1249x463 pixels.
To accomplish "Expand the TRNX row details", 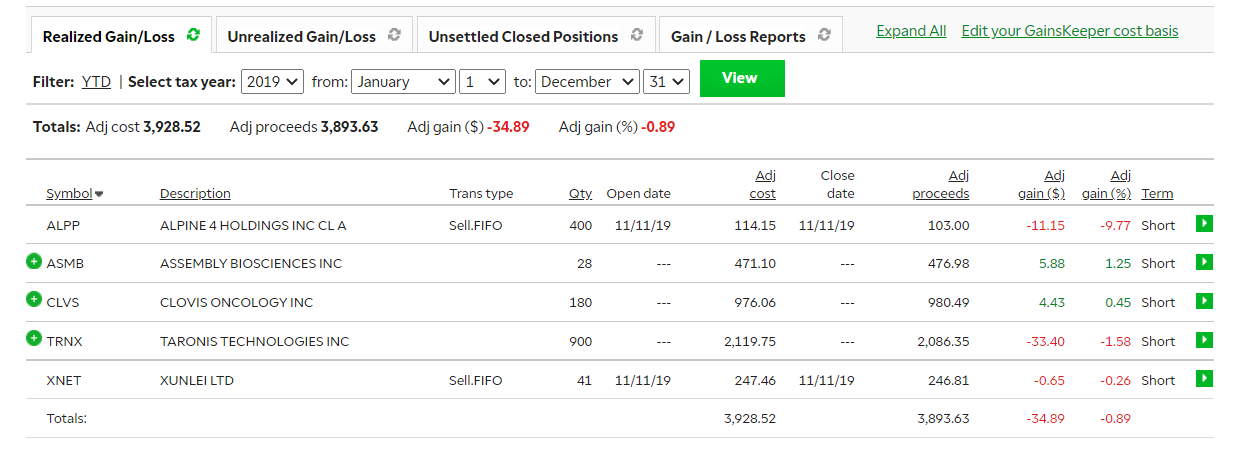I will [34, 339].
